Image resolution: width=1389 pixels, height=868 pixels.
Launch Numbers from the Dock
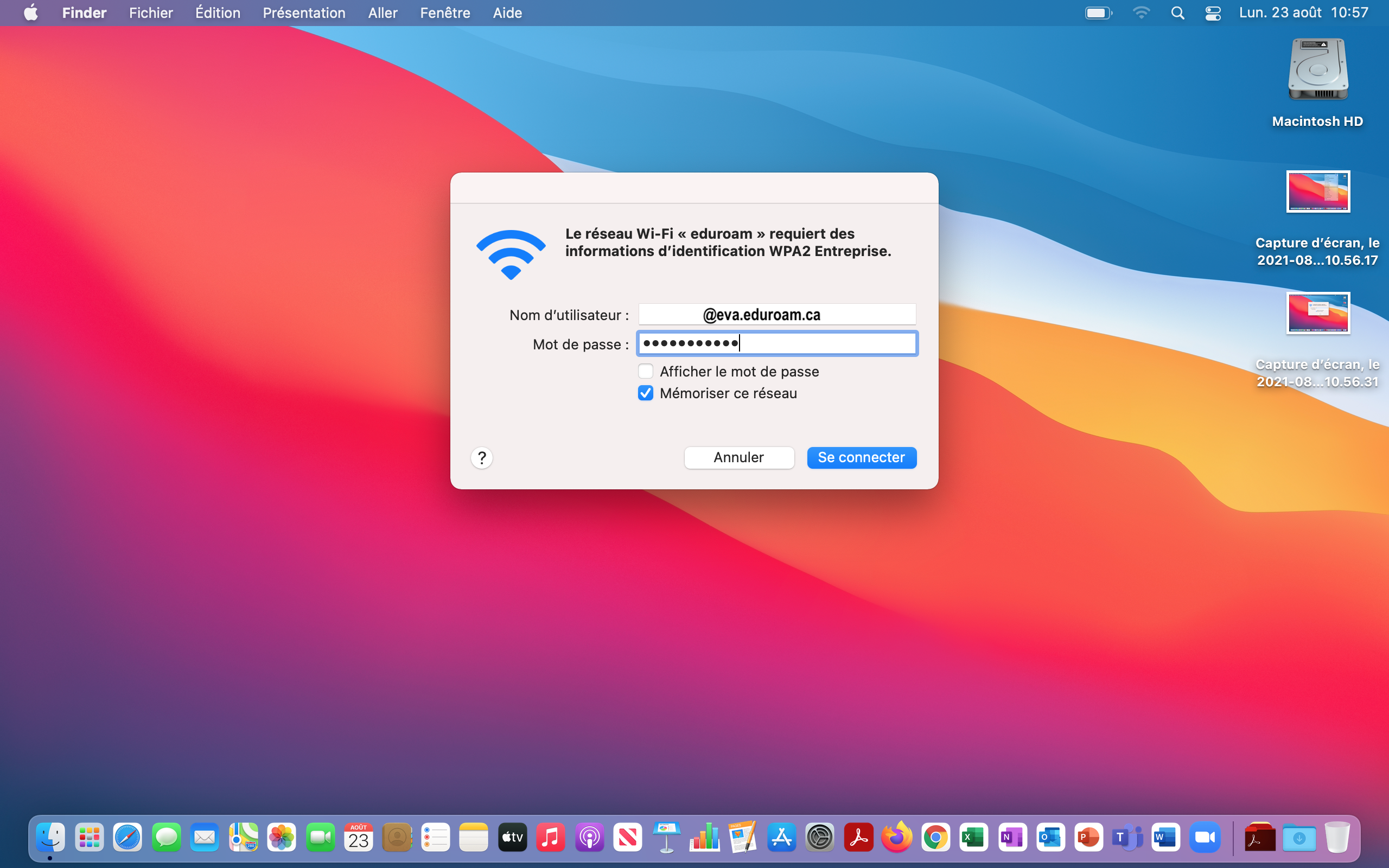click(x=705, y=838)
